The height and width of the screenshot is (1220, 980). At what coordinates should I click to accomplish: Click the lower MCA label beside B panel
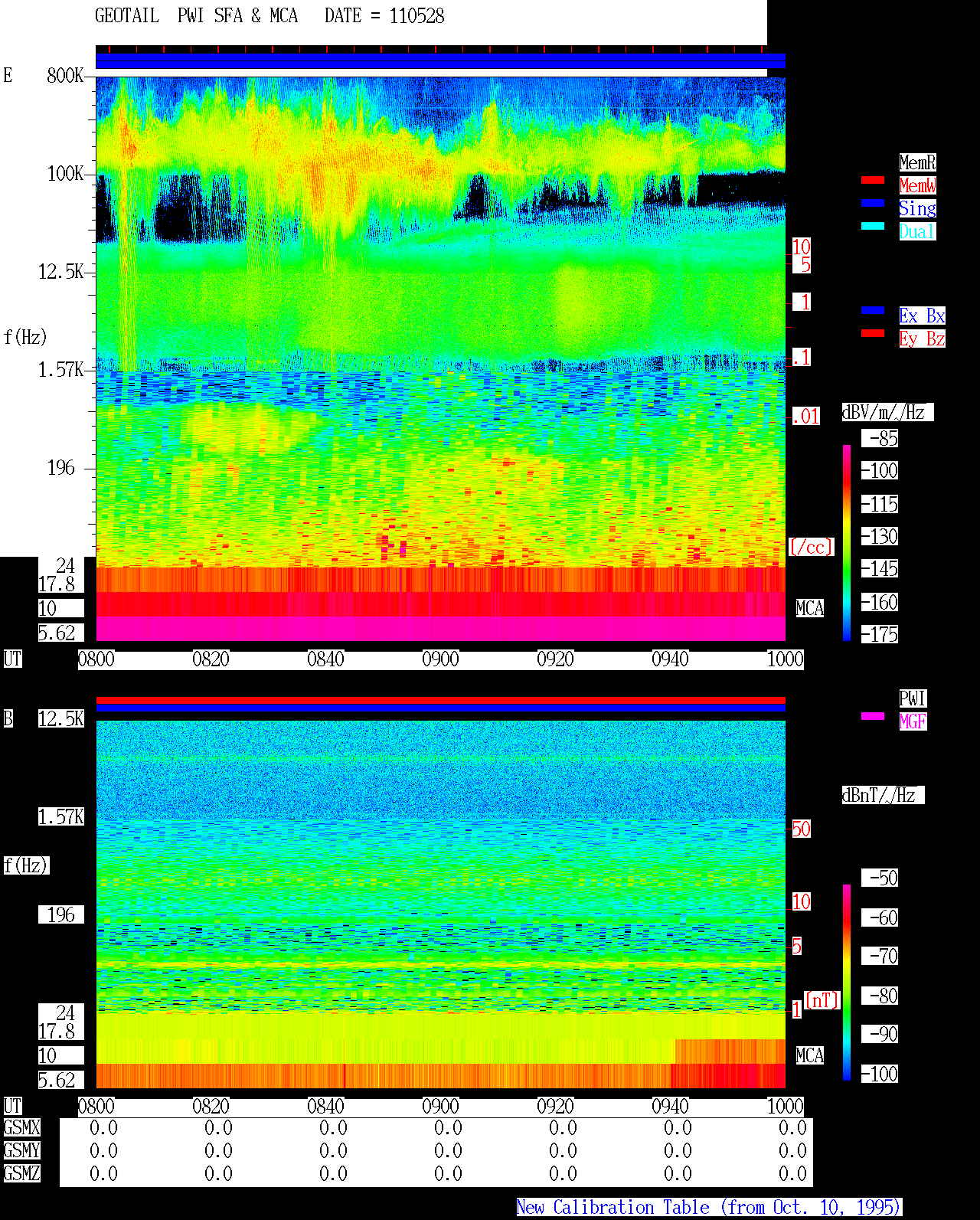[x=809, y=1055]
